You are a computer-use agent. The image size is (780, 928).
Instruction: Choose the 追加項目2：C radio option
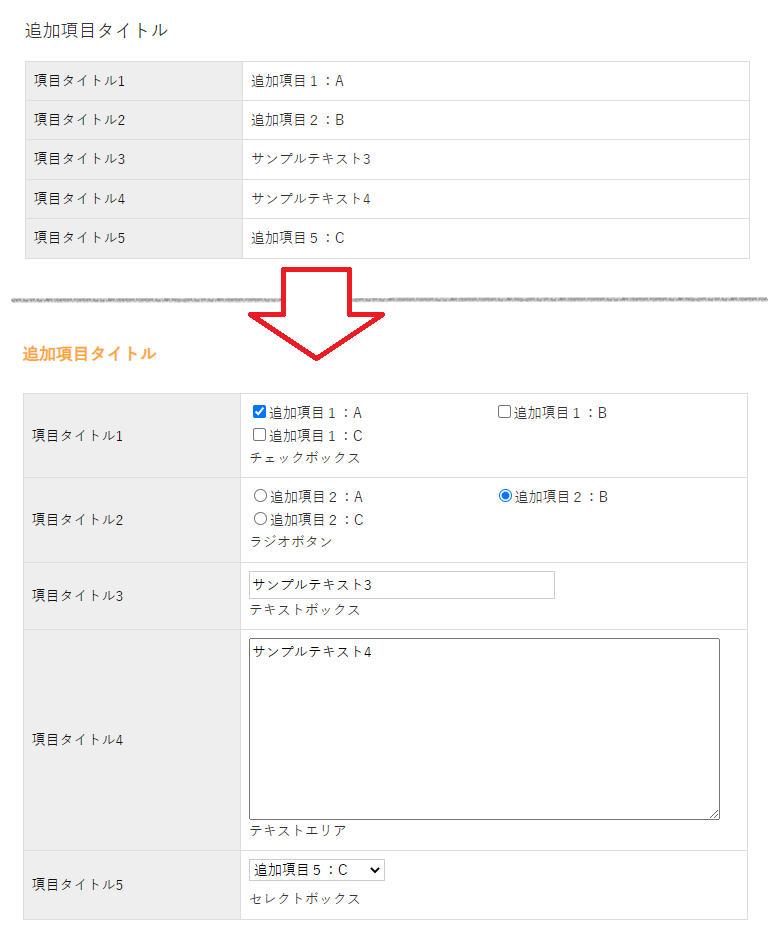260,519
